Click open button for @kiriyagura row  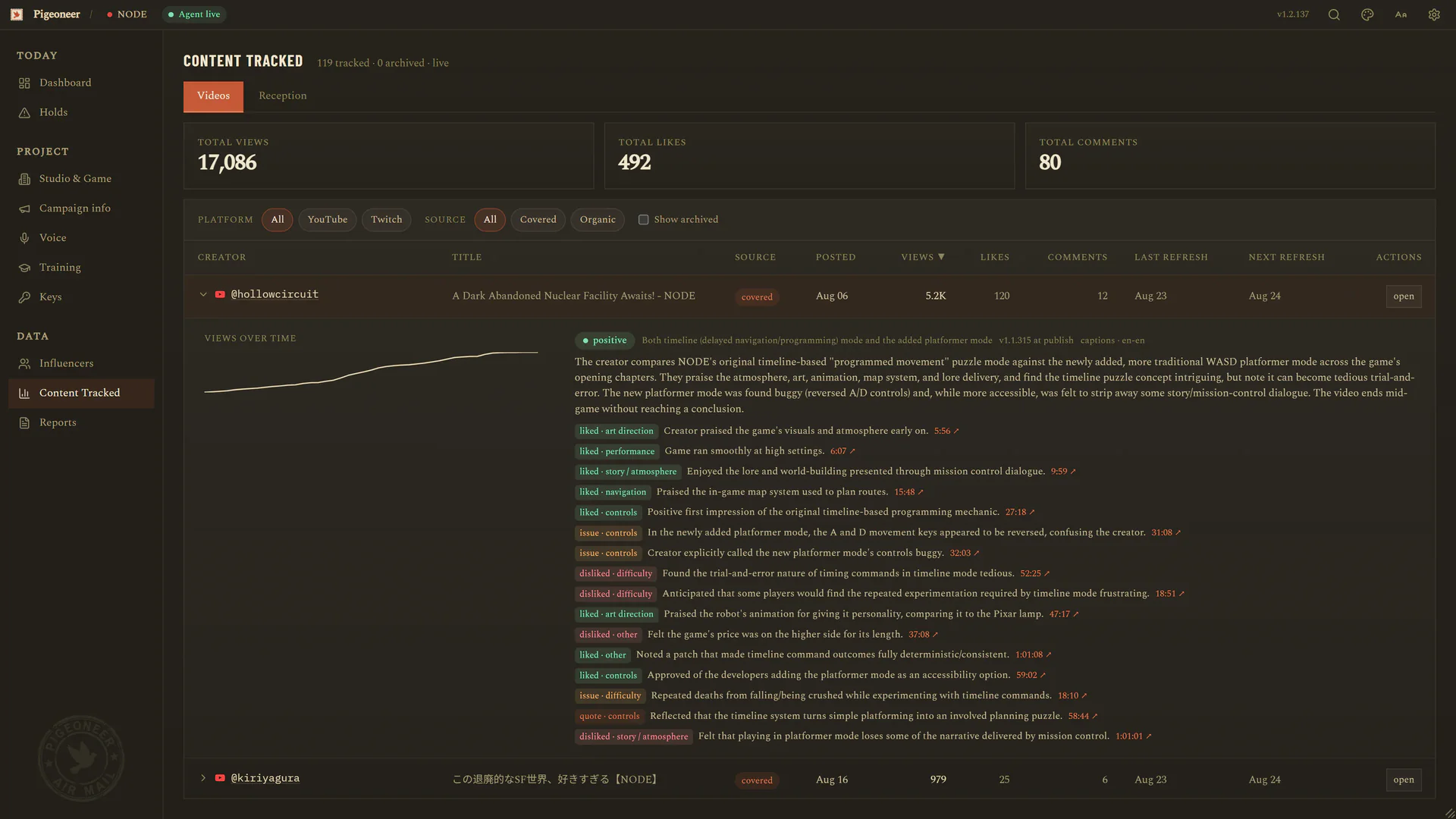tap(1404, 780)
